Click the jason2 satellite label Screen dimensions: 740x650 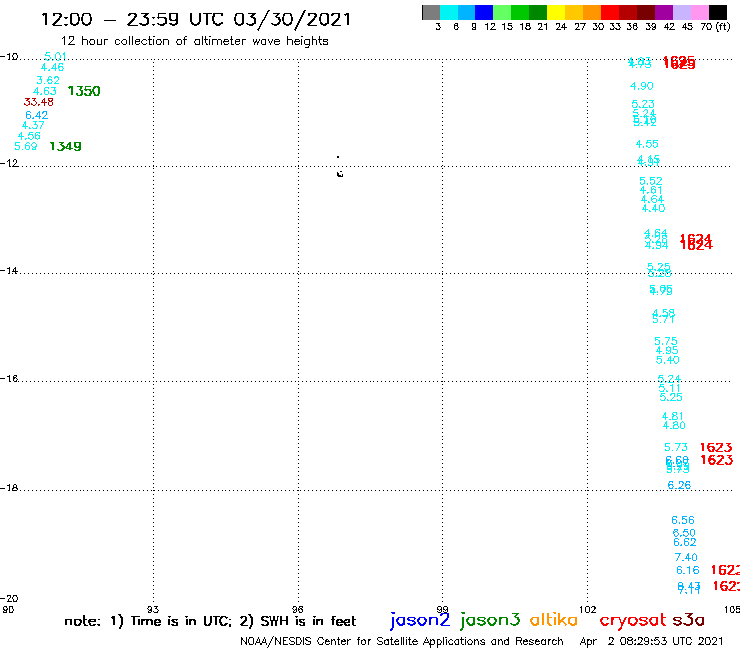(x=420, y=621)
